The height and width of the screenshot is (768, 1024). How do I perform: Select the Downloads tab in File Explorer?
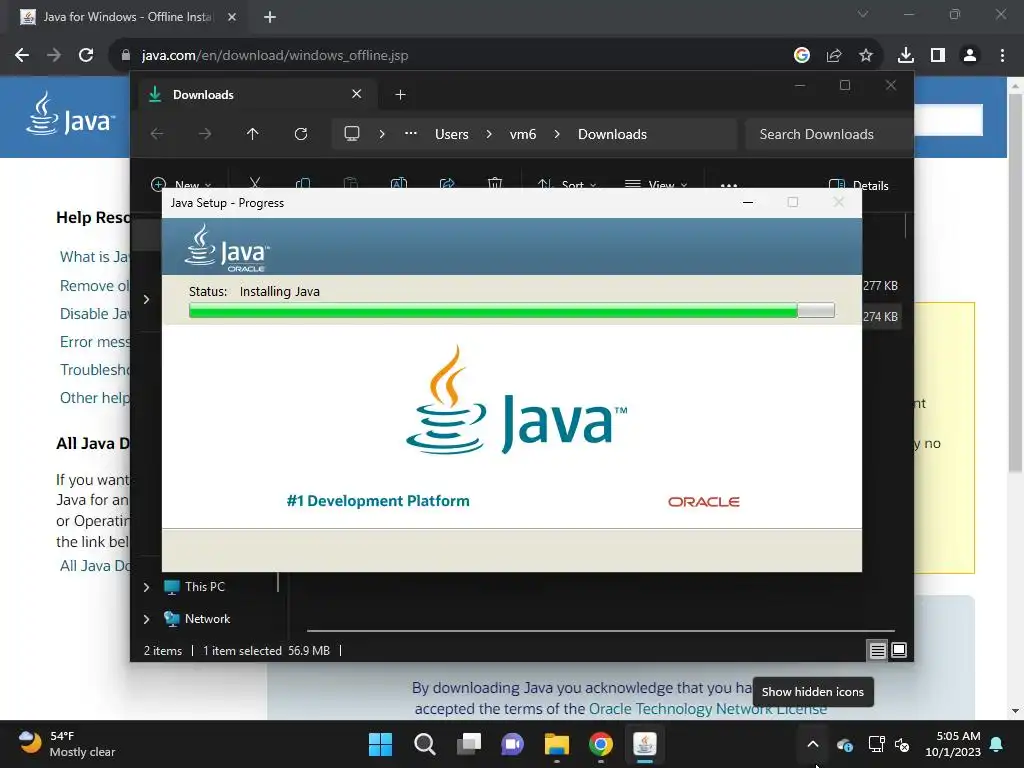click(x=258, y=95)
